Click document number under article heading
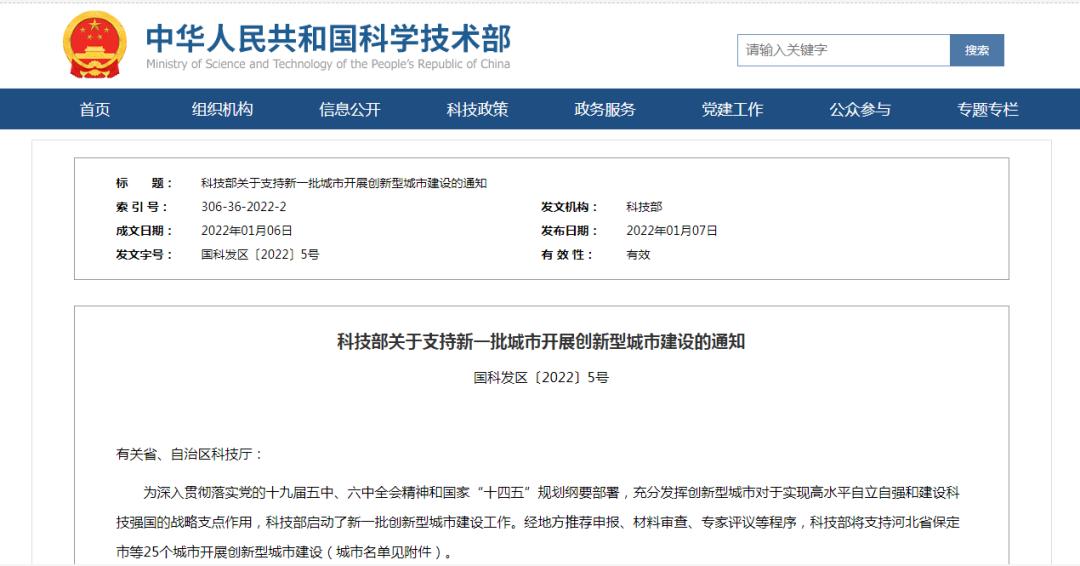1080x566 pixels. (x=541, y=377)
